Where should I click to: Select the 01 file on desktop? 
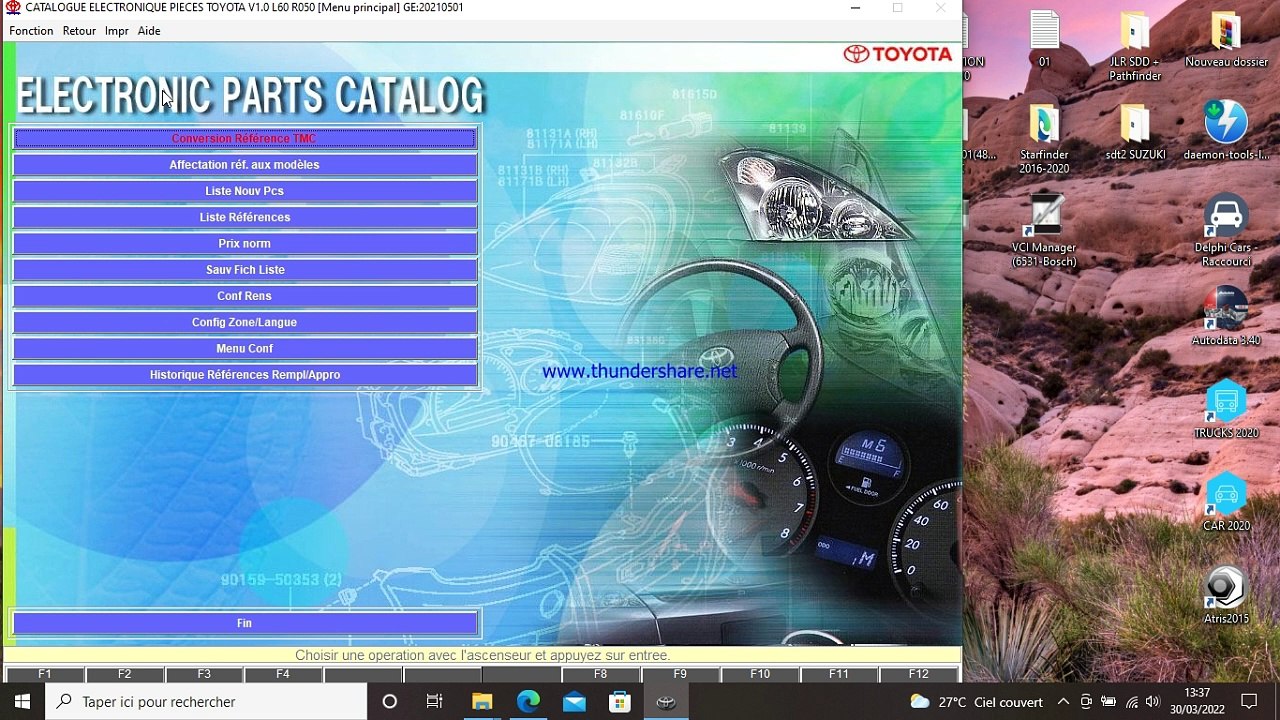point(1044,40)
